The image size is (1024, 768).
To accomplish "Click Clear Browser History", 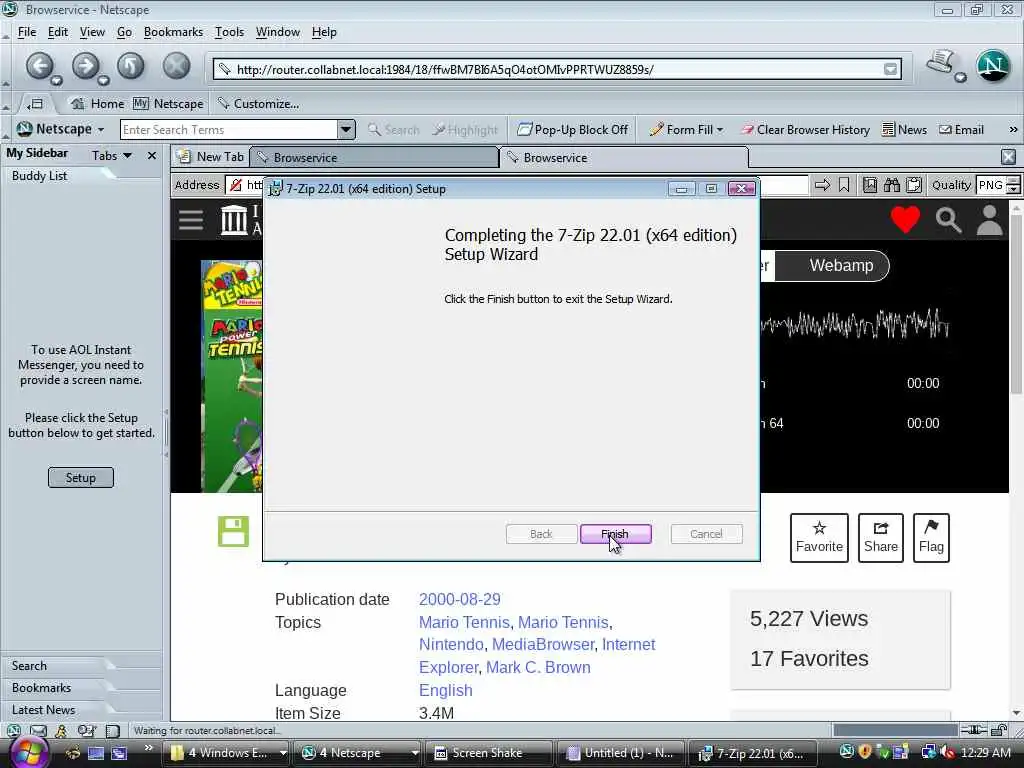I will pos(805,129).
